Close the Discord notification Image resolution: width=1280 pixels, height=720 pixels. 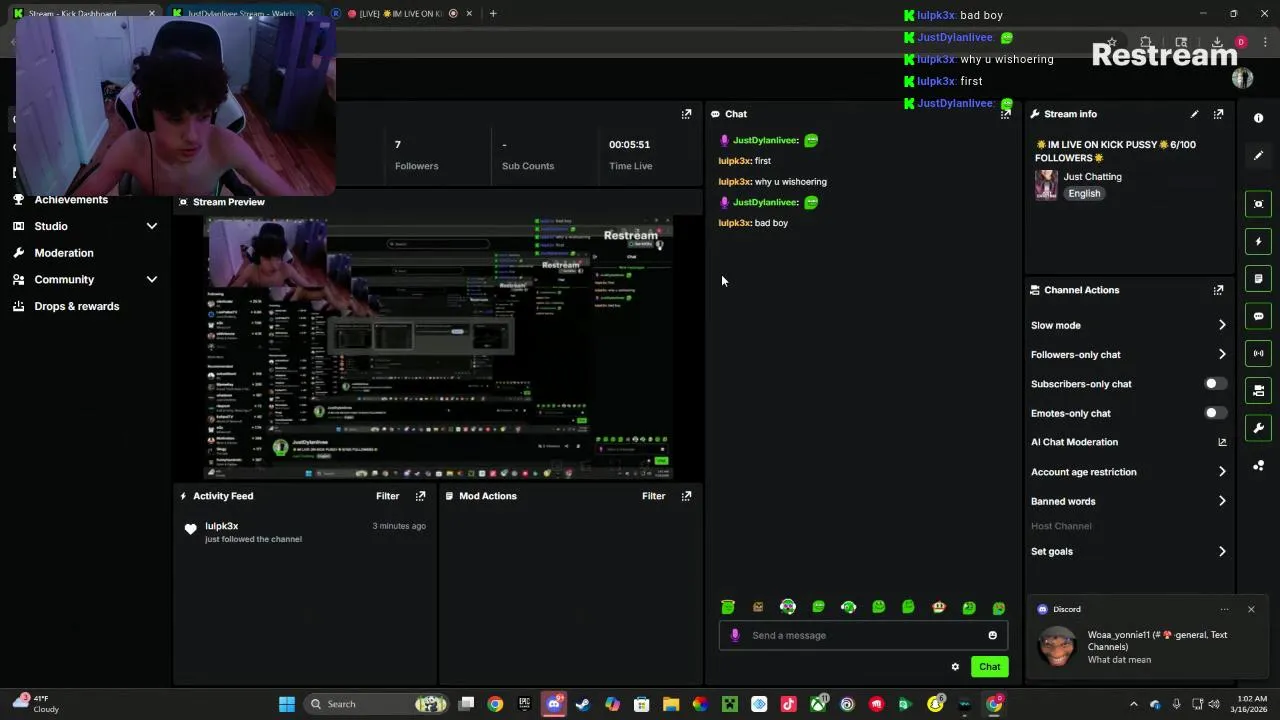[x=1250, y=609]
